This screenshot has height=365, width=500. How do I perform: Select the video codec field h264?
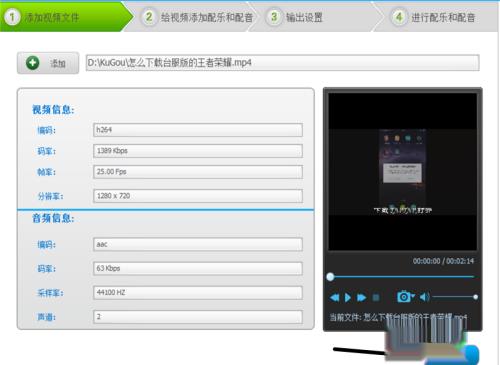pyautogui.click(x=198, y=130)
